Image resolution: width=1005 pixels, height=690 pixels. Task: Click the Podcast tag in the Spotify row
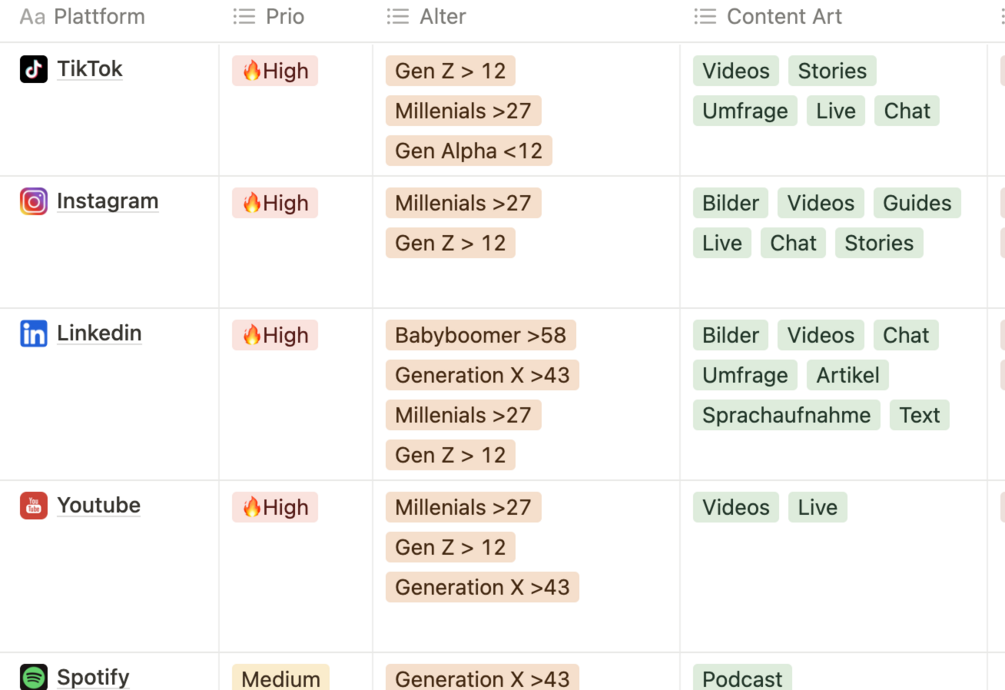tap(741, 678)
